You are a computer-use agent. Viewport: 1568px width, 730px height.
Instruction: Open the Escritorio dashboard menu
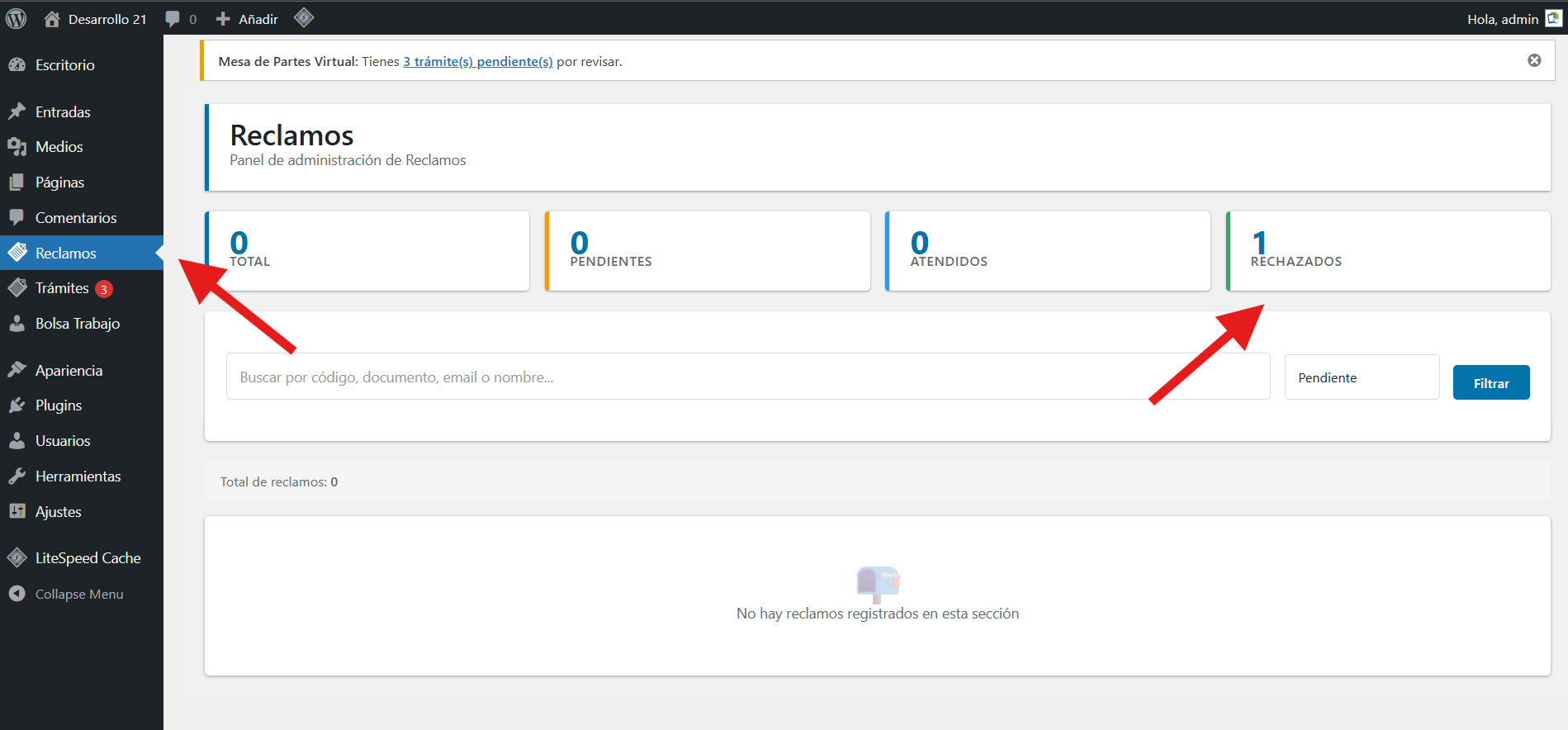pos(64,65)
